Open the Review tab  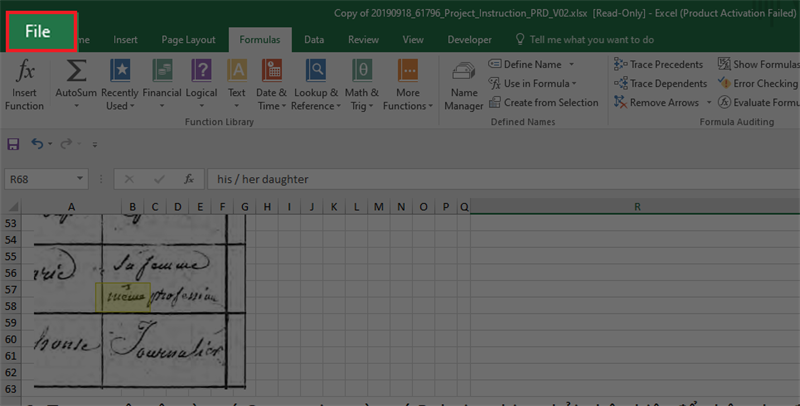(363, 40)
